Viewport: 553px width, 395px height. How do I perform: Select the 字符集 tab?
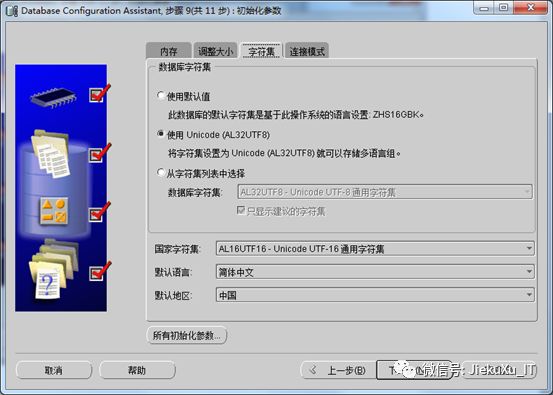click(261, 51)
